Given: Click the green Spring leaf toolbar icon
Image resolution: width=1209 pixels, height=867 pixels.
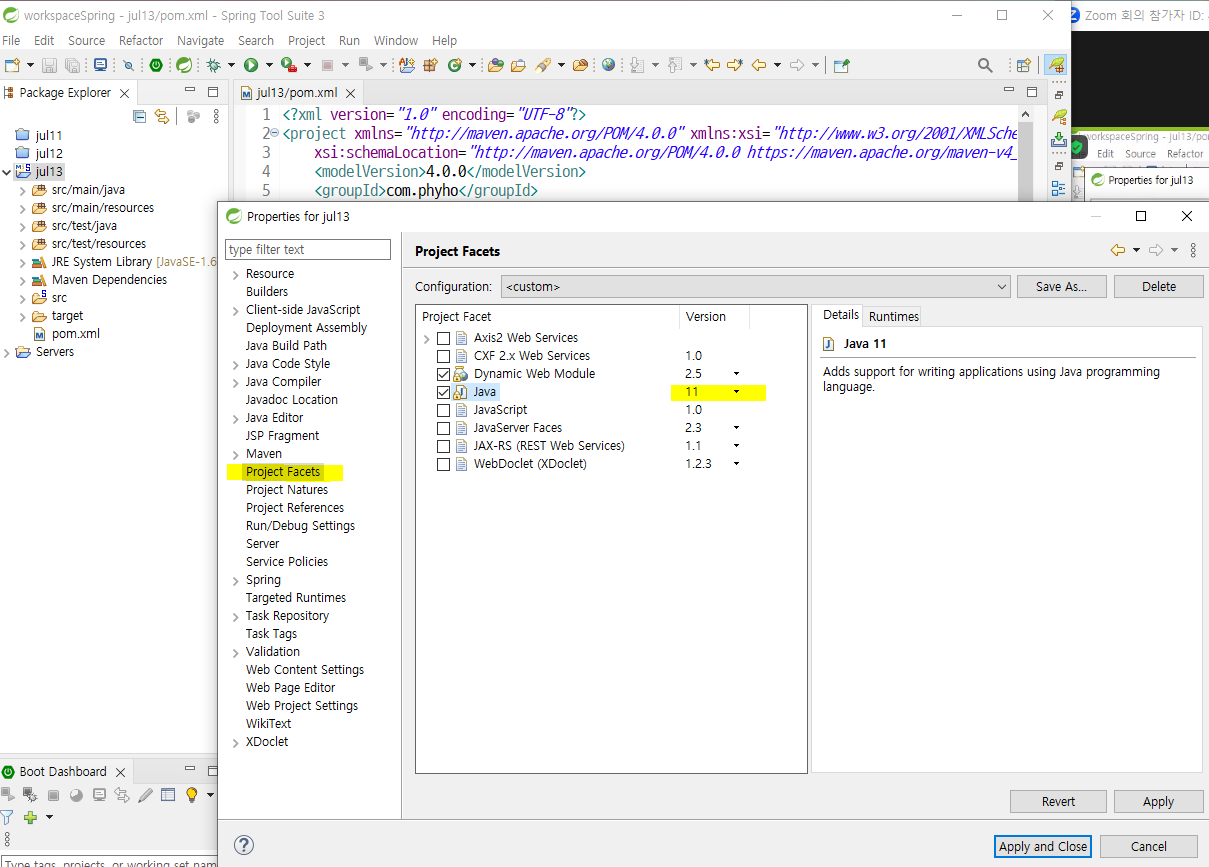Looking at the screenshot, I should tap(184, 65).
